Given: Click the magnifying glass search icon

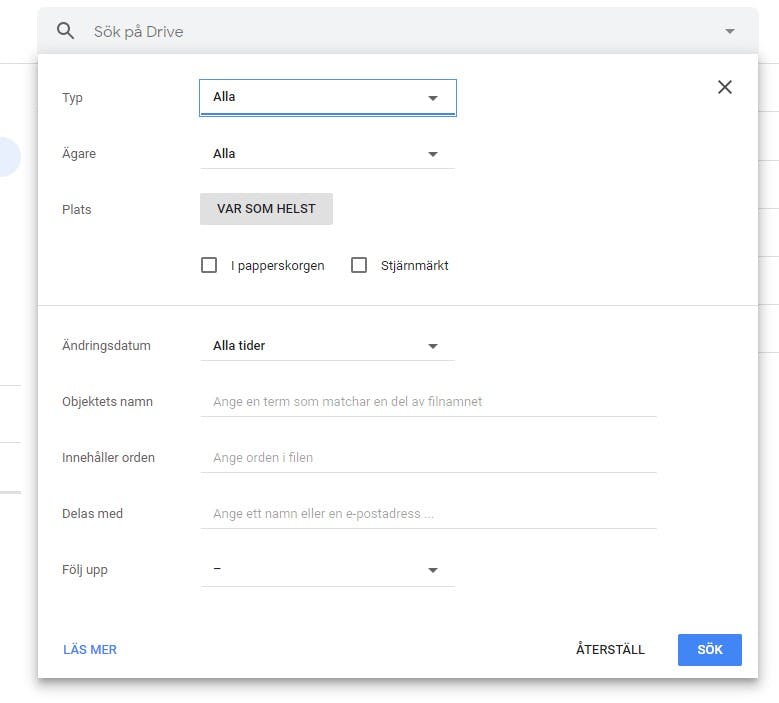Looking at the screenshot, I should [65, 31].
